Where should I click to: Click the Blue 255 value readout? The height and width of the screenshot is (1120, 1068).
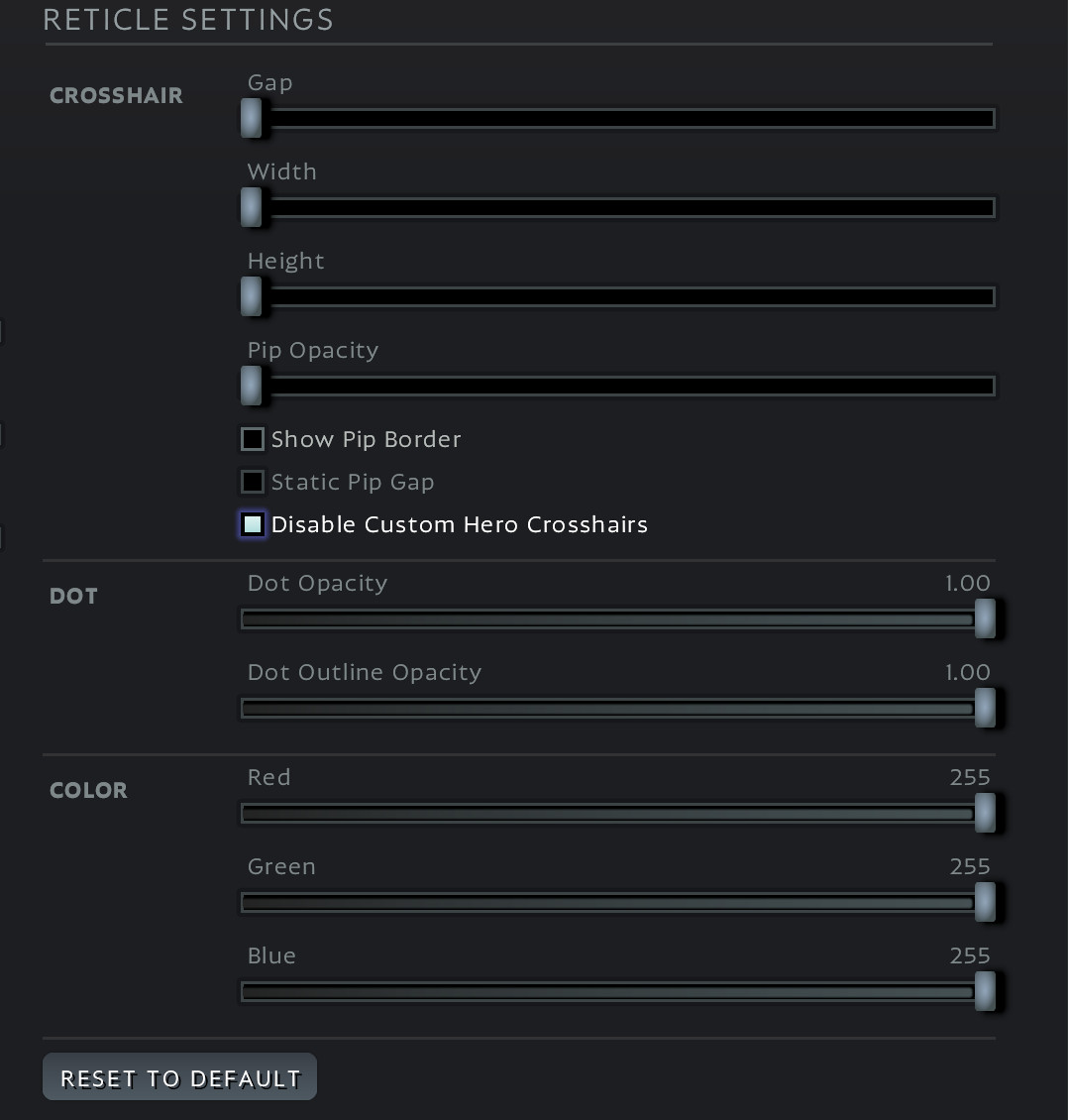[969, 956]
